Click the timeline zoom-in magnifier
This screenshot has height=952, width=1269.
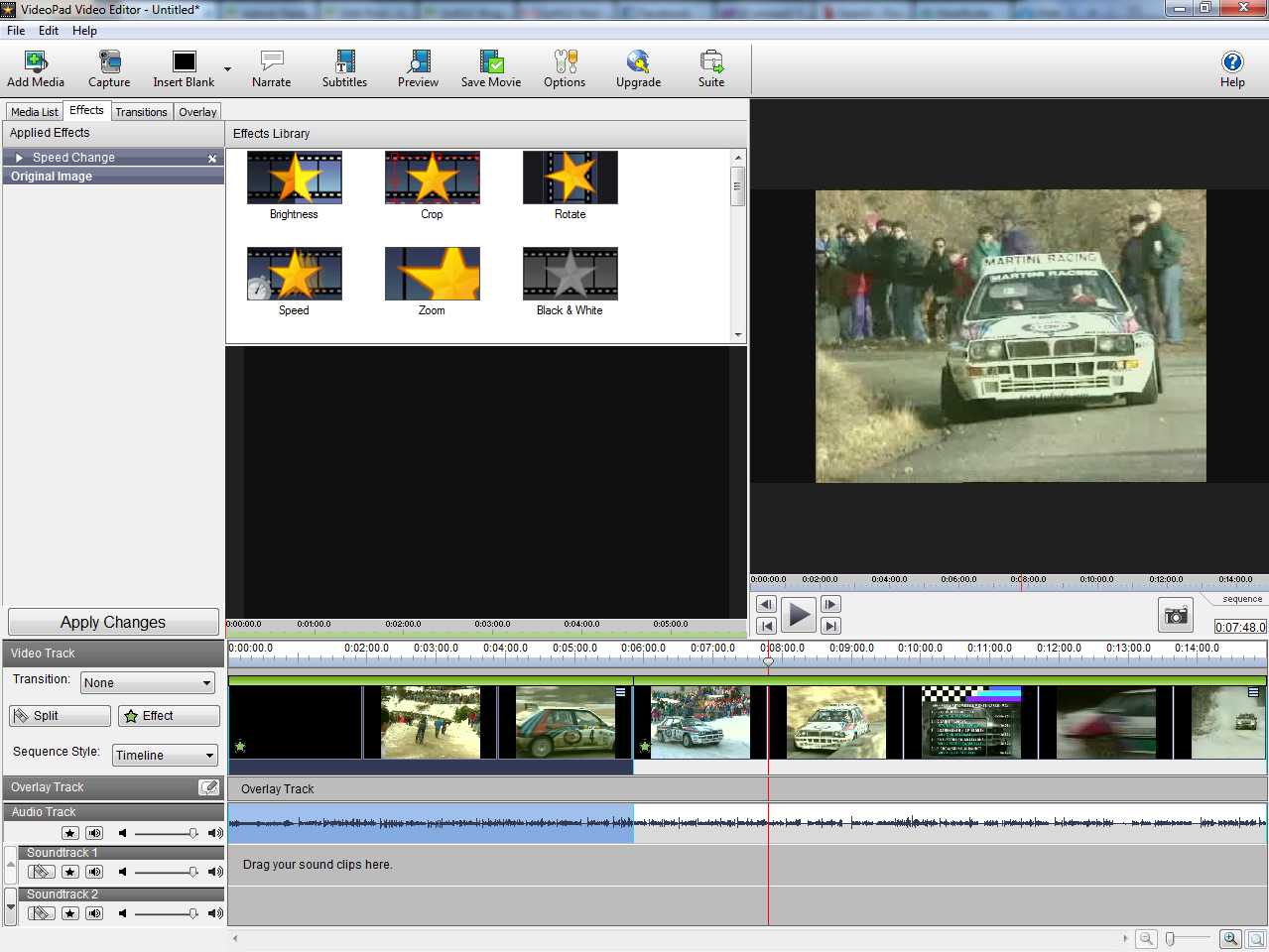click(x=1230, y=939)
